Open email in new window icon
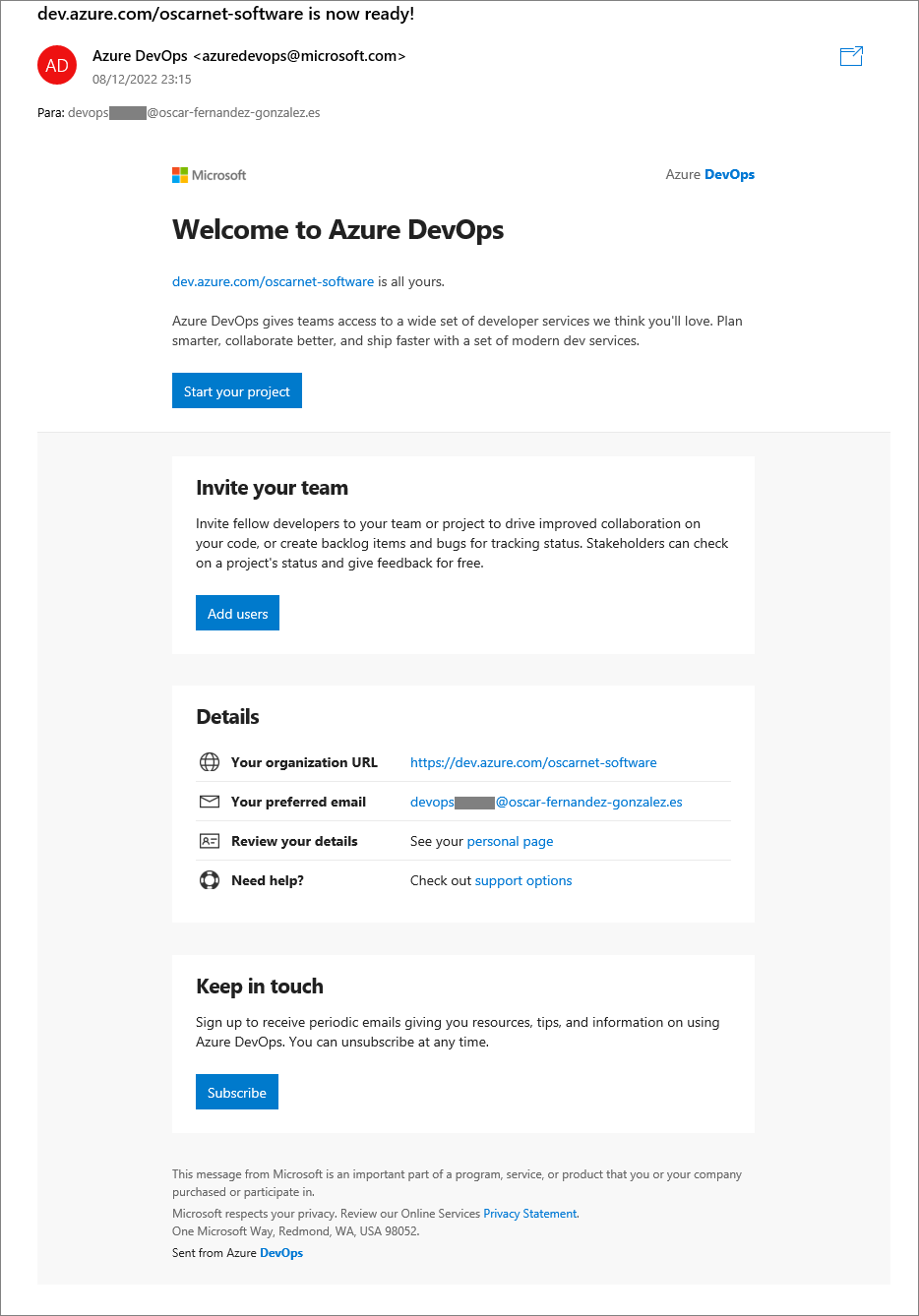Image resolution: width=919 pixels, height=1316 pixels. (x=851, y=56)
